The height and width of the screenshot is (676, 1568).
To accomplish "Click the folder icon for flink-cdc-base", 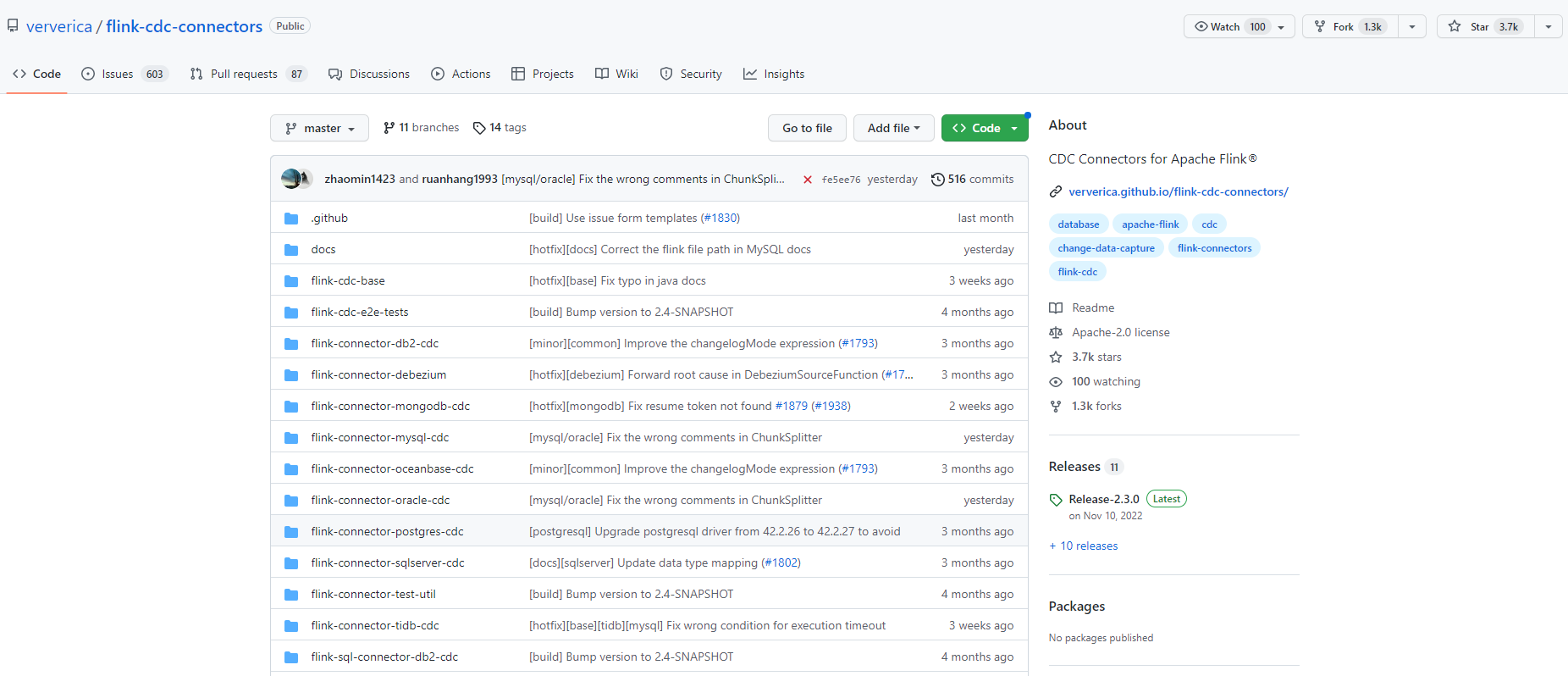I will pos(291,281).
